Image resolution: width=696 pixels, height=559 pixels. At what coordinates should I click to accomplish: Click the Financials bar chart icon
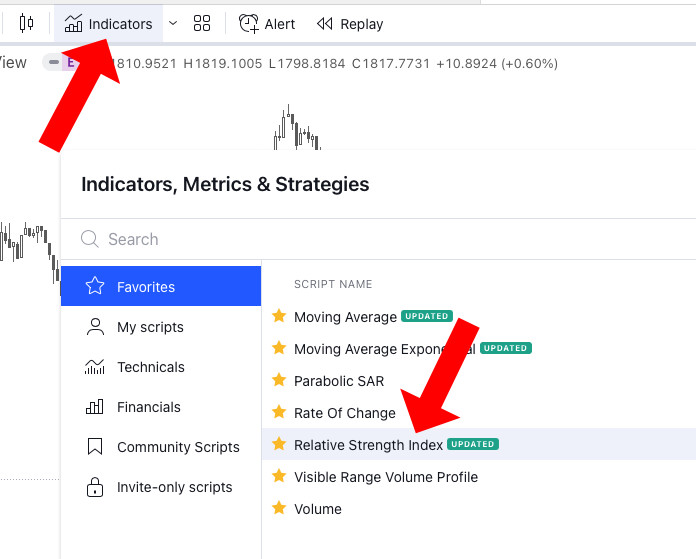tap(95, 406)
